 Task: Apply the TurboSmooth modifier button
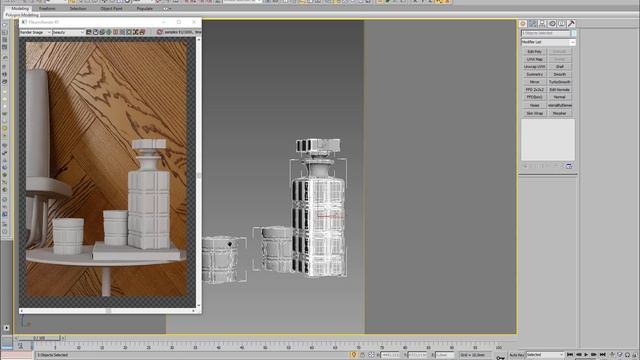[560, 82]
